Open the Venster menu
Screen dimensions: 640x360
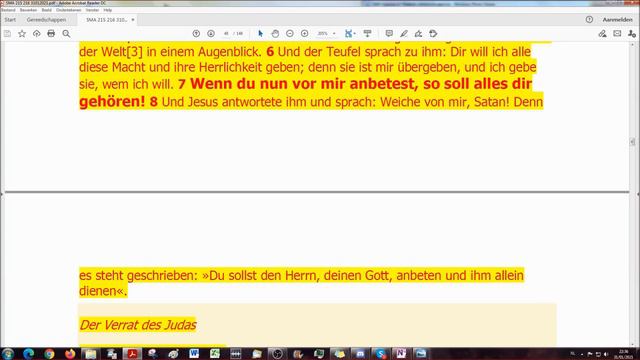coord(92,10)
